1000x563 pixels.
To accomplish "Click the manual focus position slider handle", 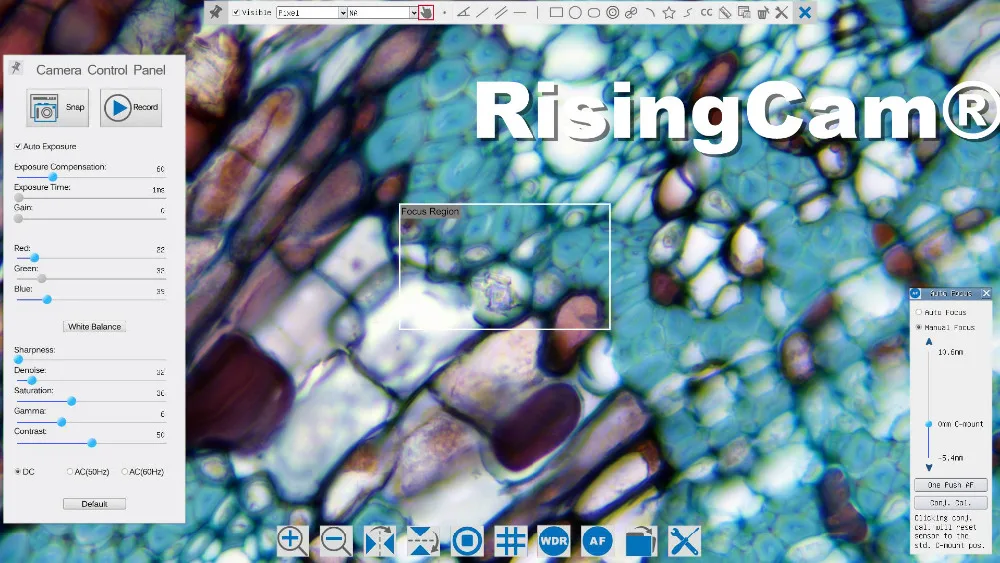I will [929, 424].
